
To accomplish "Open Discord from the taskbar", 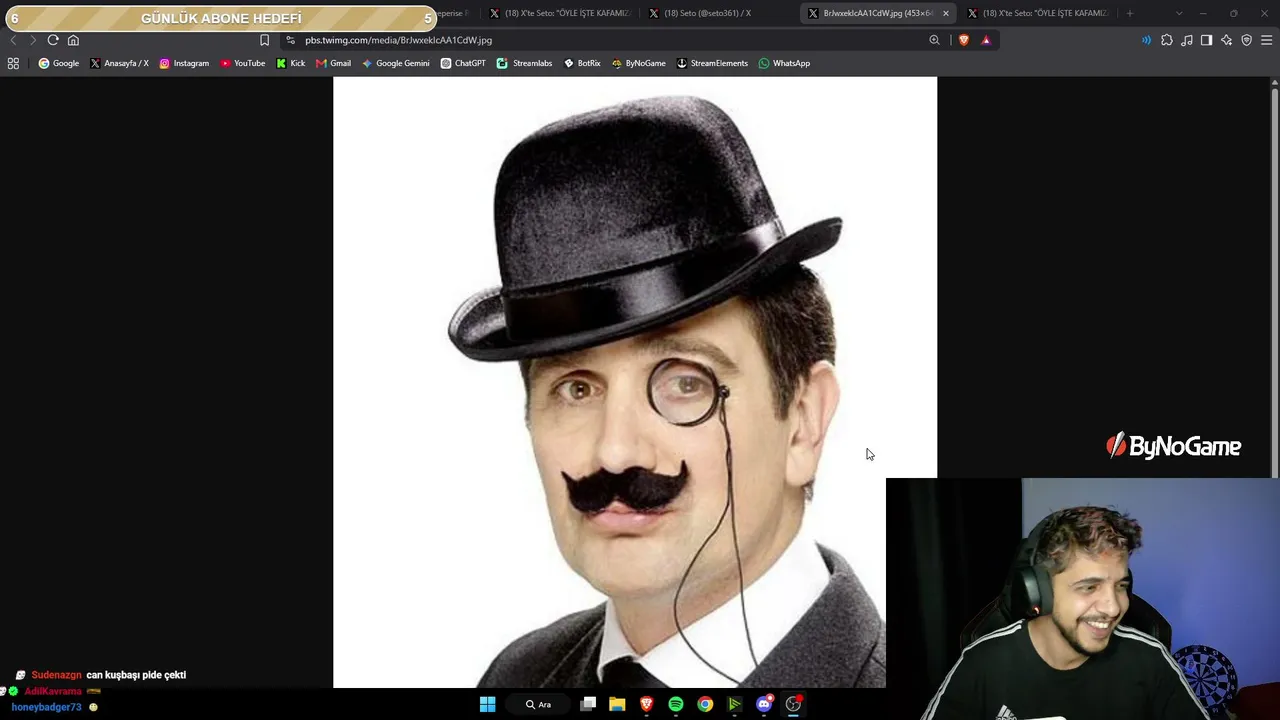I will click(764, 704).
